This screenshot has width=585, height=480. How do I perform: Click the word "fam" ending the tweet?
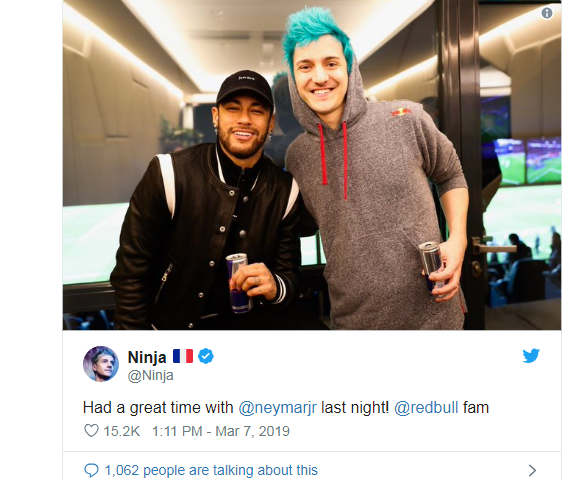476,408
